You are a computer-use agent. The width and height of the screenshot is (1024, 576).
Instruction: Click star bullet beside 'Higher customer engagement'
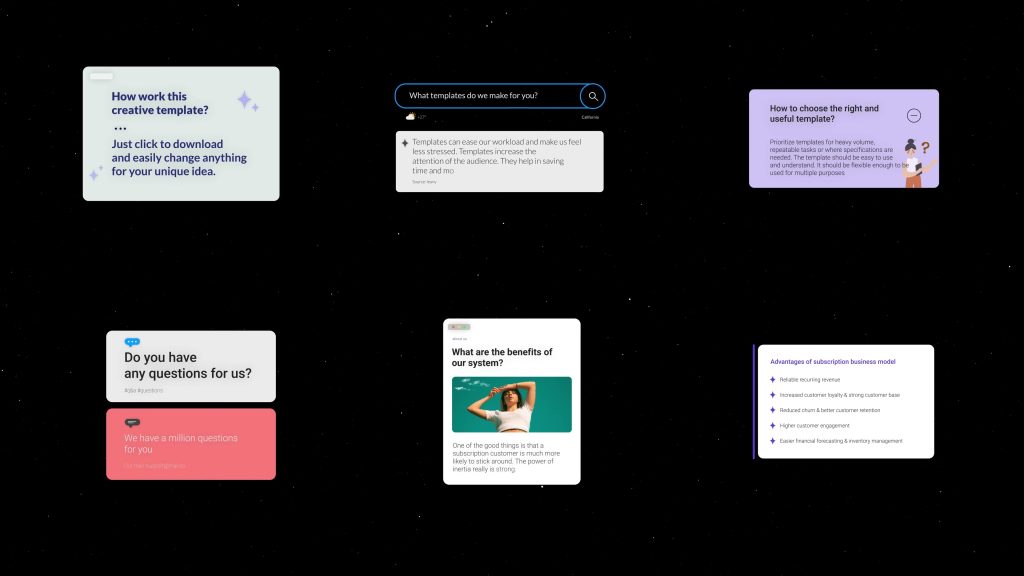(x=773, y=426)
